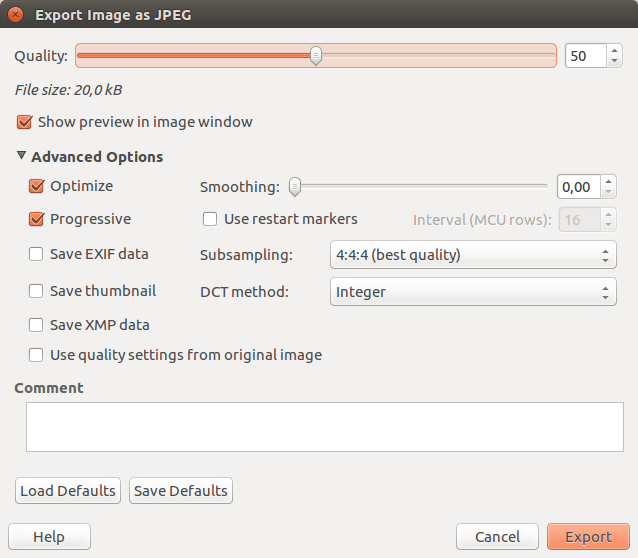Toggle Show preview in image window
This screenshot has width=638, height=558.
[24, 122]
